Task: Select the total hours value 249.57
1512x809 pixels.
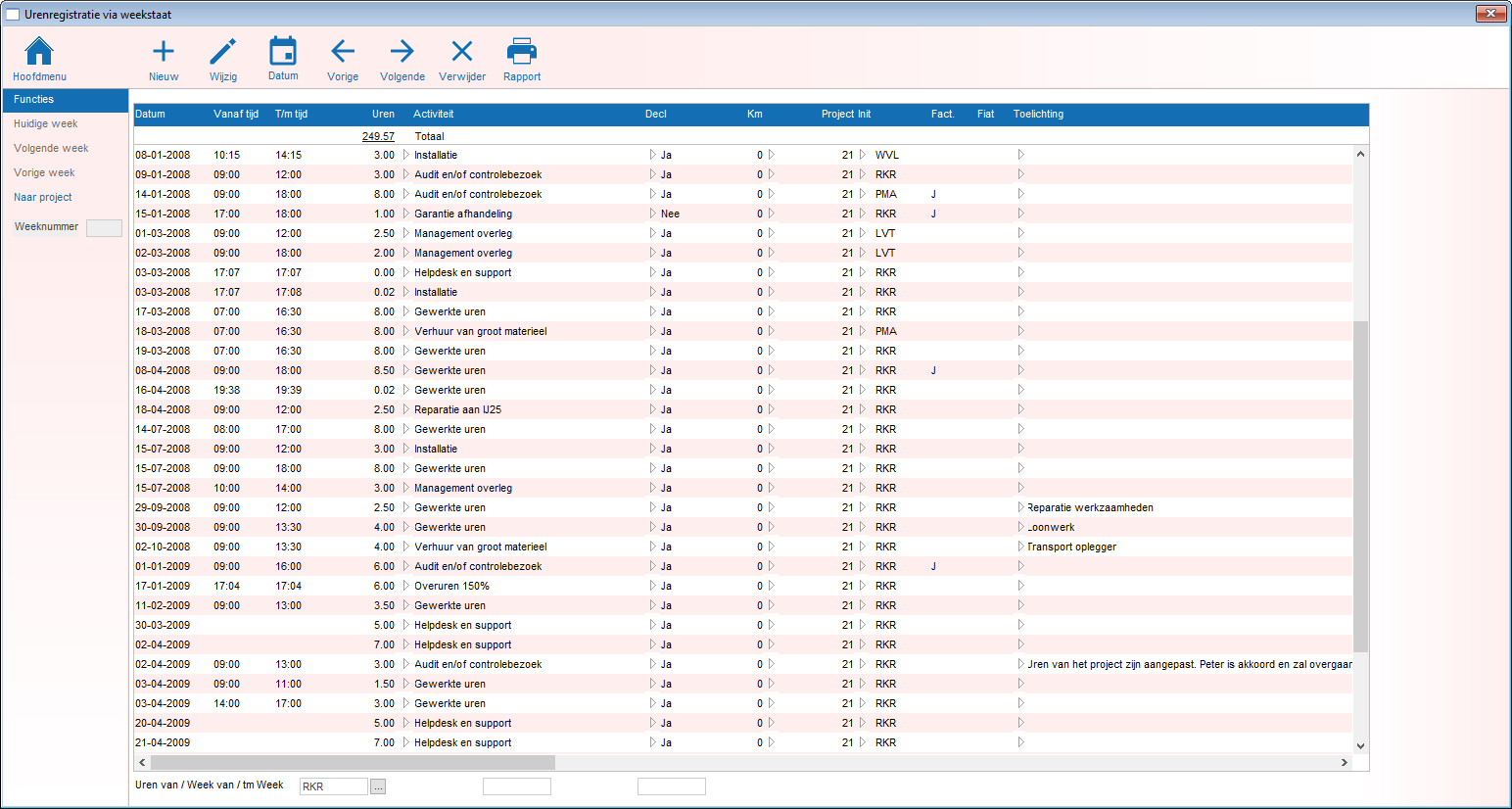Action: coord(378,137)
